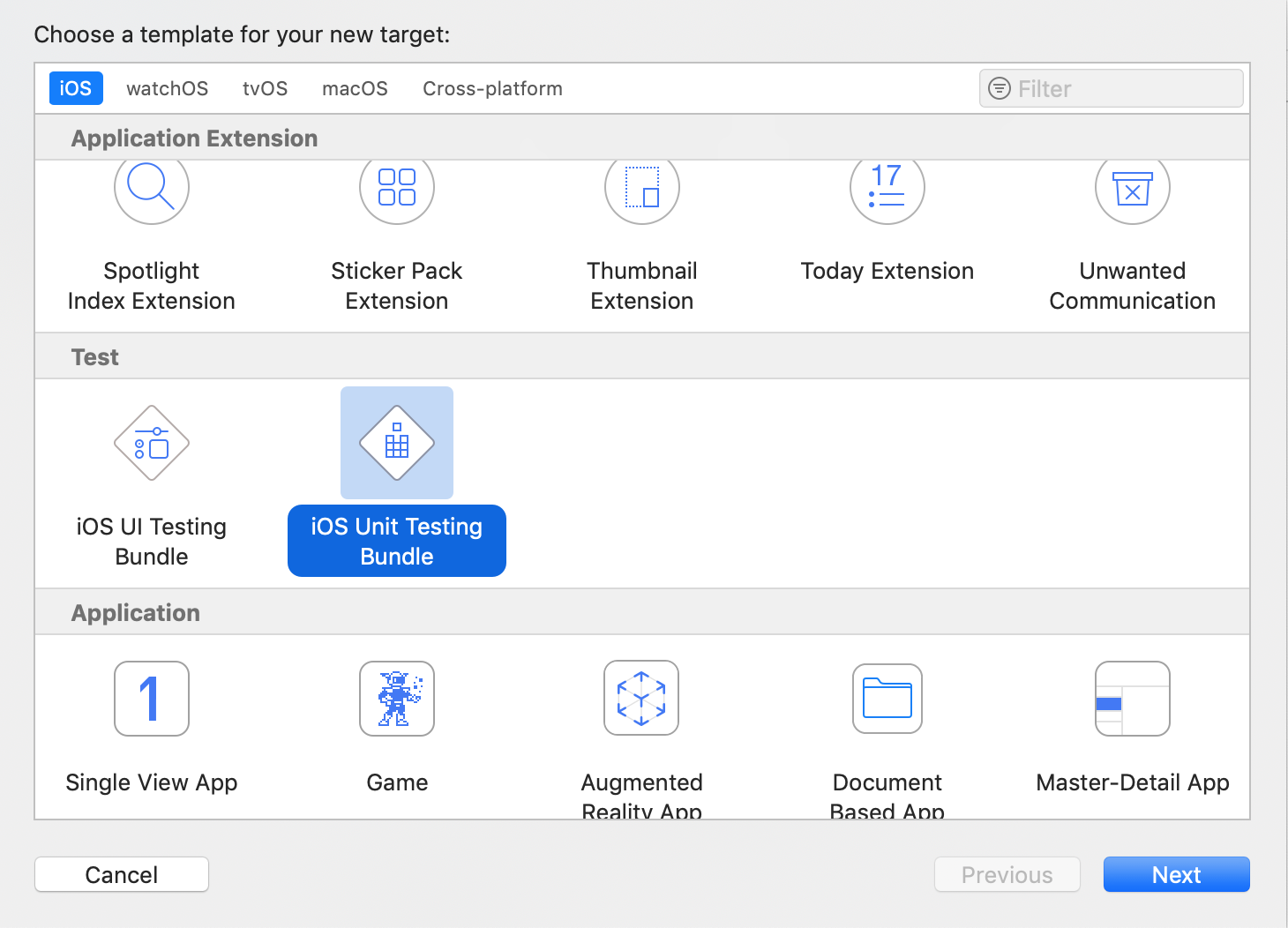Select the Today Extension calendar icon
Image resolution: width=1288 pixels, height=928 pixels.
pyautogui.click(x=887, y=189)
